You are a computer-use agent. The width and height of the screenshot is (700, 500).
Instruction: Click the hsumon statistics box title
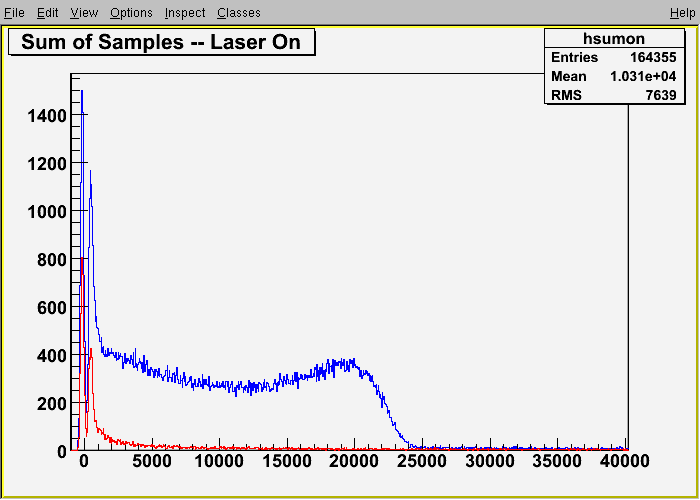614,39
